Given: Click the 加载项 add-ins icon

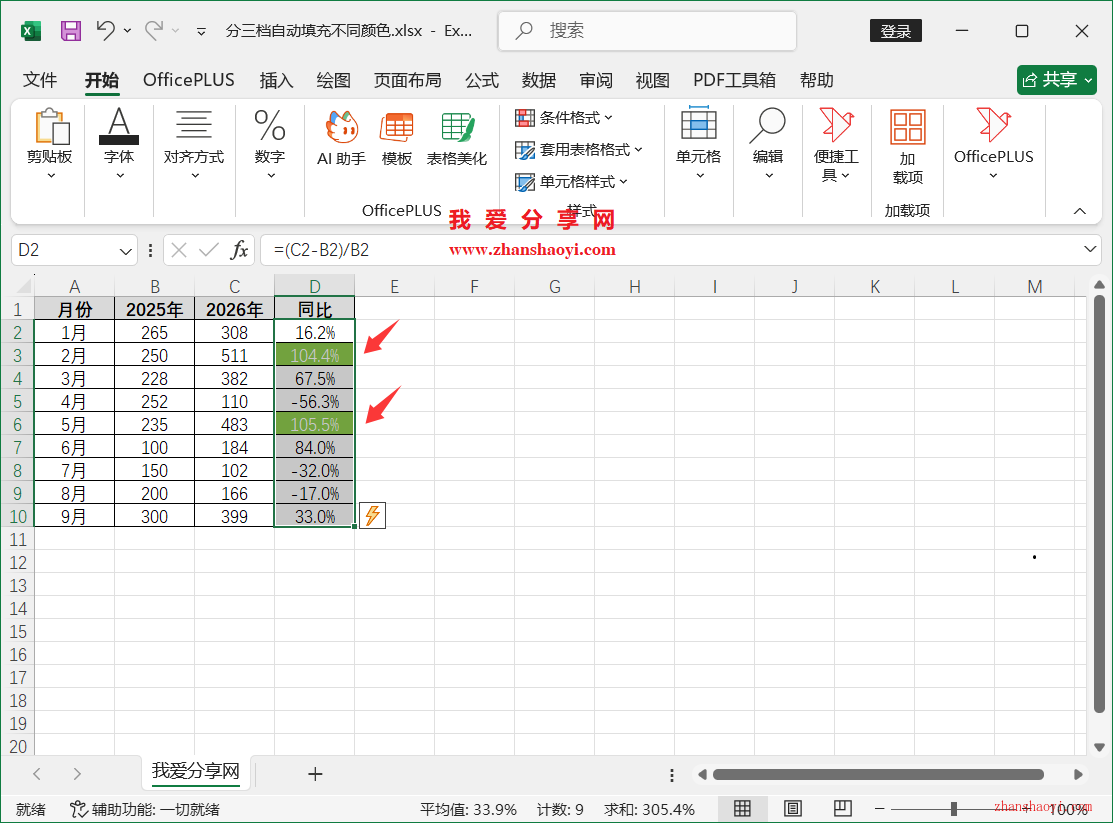Looking at the screenshot, I should [908, 147].
